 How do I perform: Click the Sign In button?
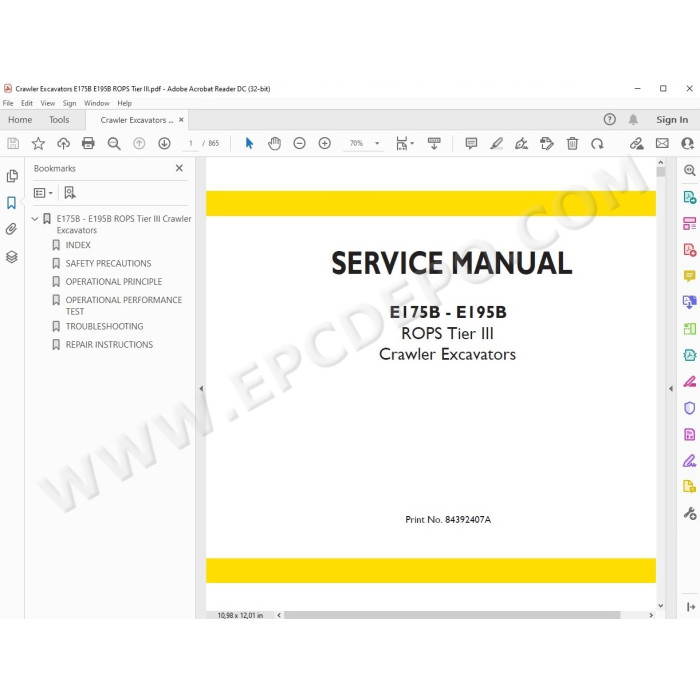pos(672,120)
